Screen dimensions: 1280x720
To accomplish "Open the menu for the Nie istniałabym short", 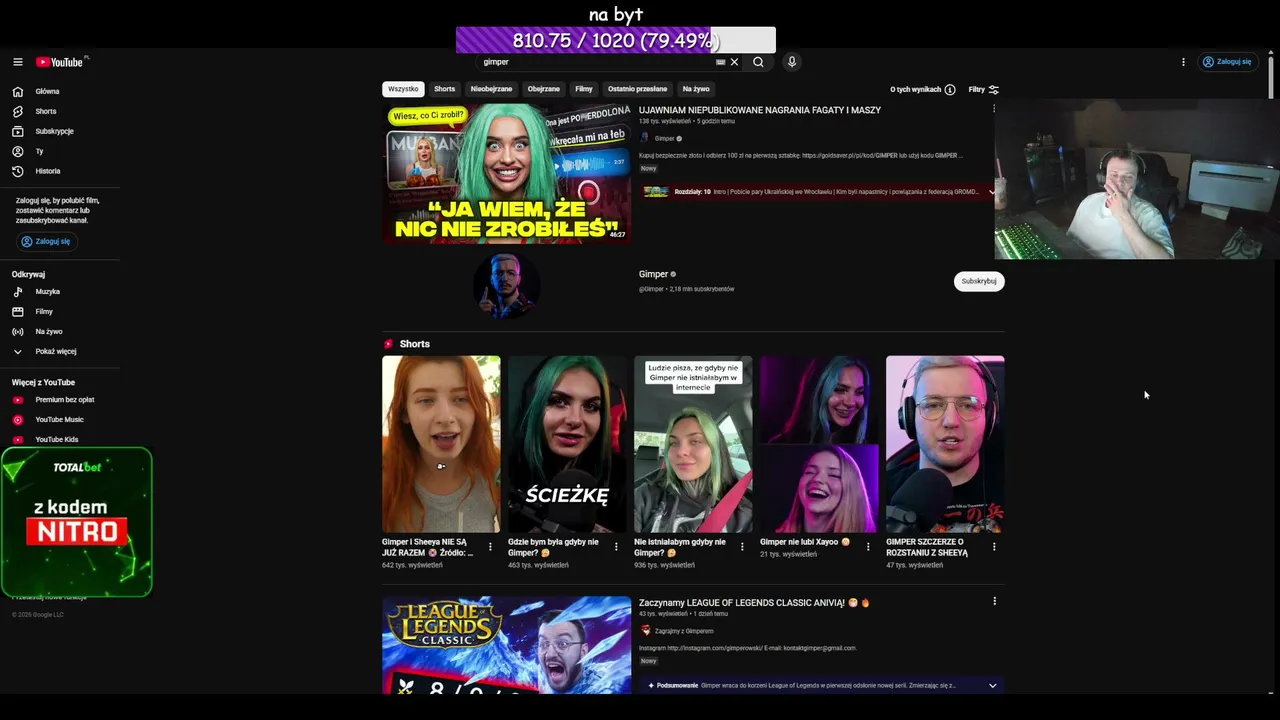I will coord(742,547).
